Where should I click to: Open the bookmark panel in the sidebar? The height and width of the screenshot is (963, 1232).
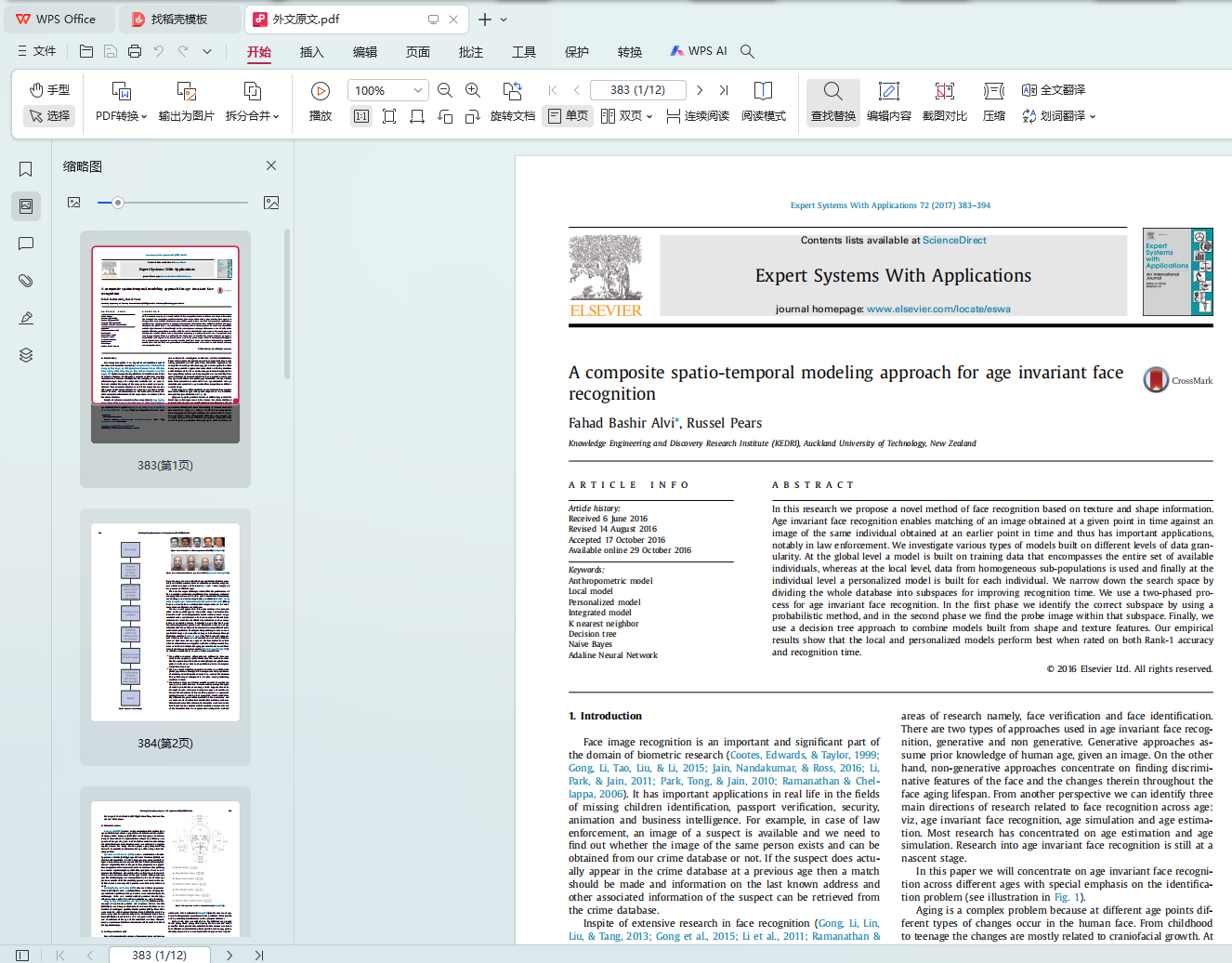[x=26, y=169]
